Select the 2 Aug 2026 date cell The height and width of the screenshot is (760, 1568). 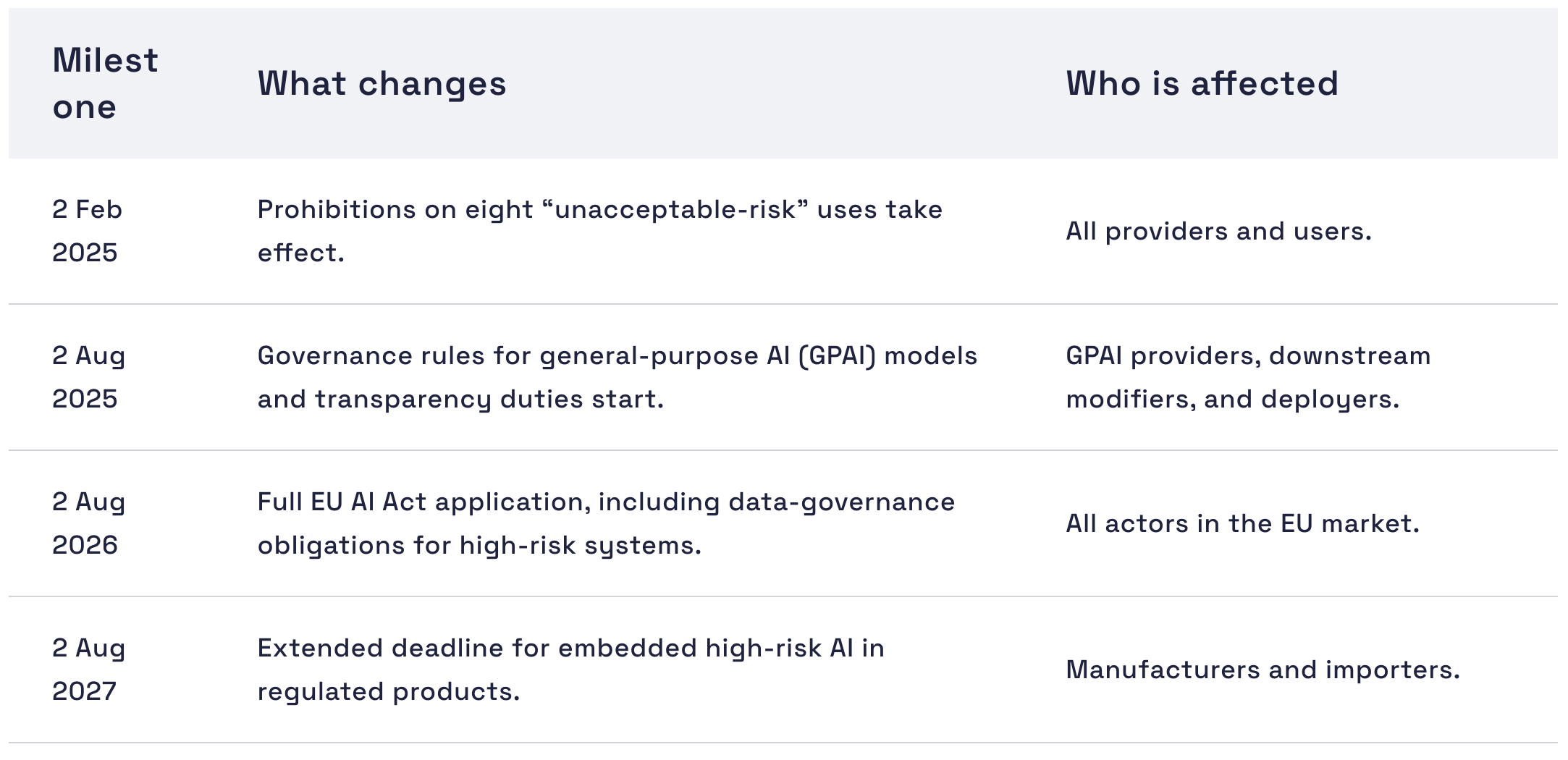click(89, 523)
